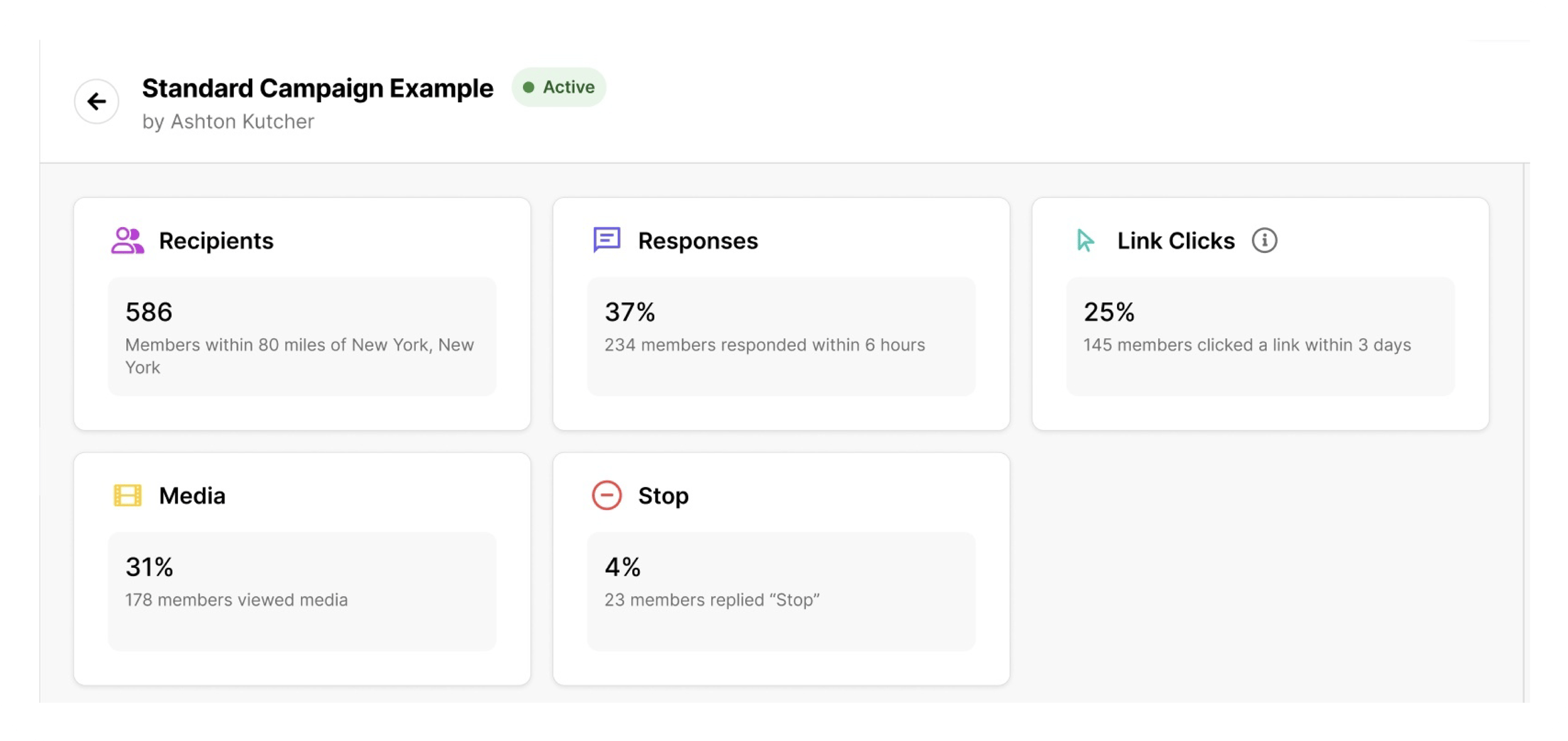Screen dimensions: 1568x741
Task: Click the purple Recipients people icon
Action: point(127,240)
